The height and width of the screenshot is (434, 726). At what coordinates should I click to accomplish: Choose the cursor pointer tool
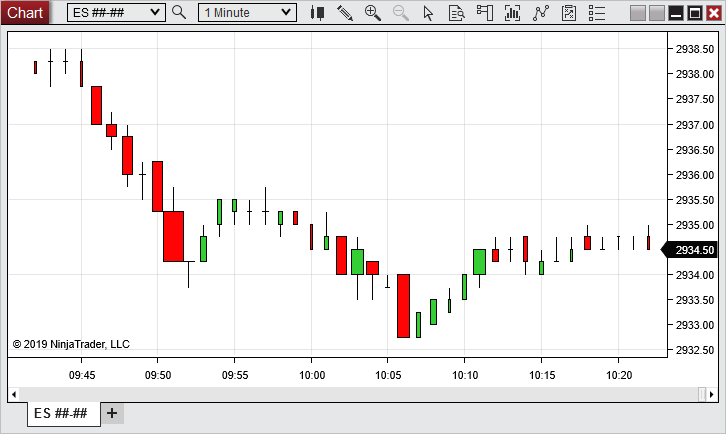(x=428, y=12)
